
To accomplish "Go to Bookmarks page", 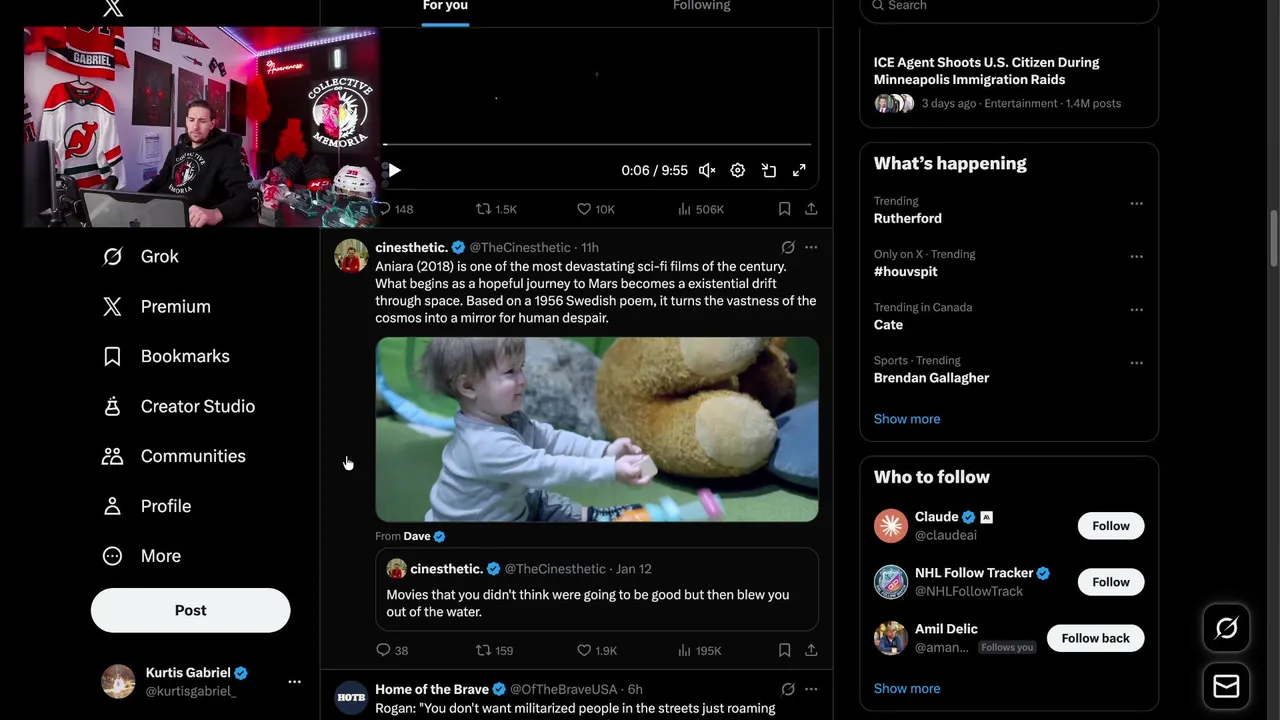I will tap(166, 356).
